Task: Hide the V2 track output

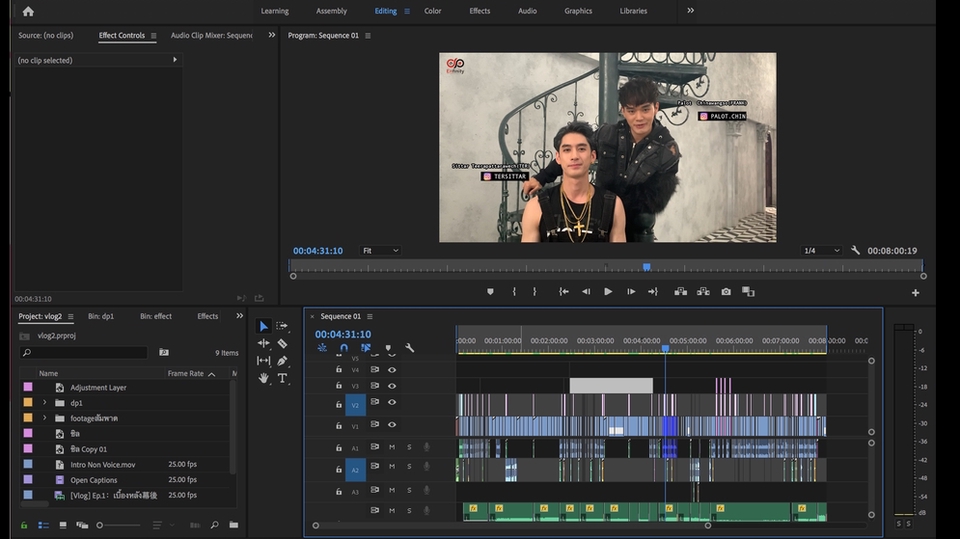Action: point(392,402)
